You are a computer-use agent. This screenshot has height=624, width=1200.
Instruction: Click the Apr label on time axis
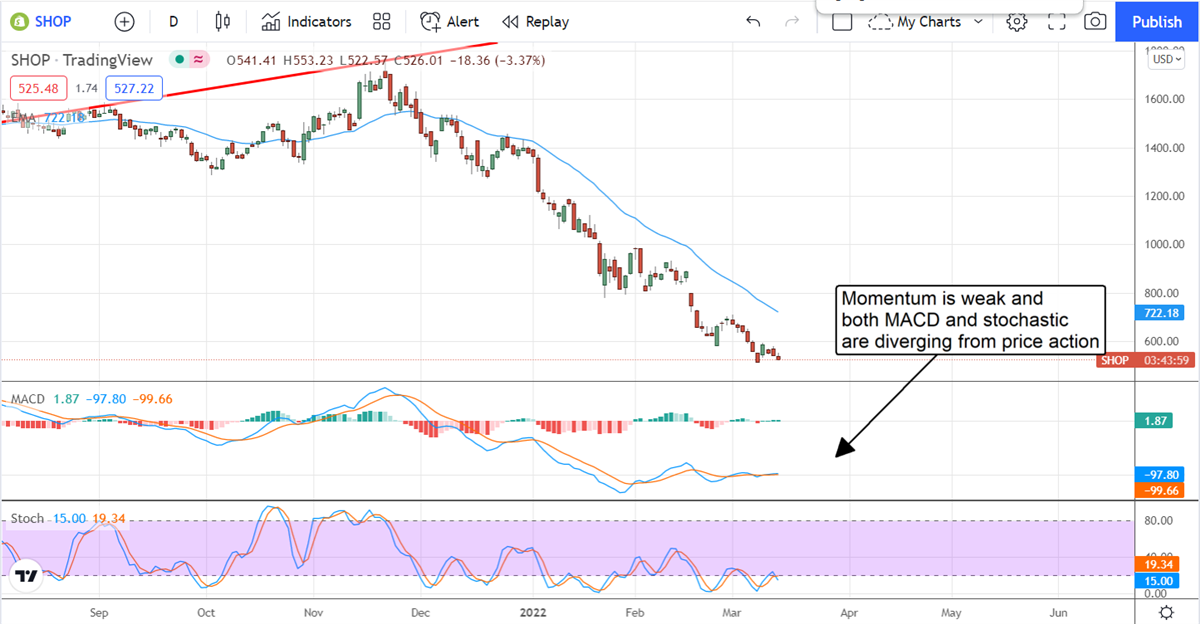point(848,612)
